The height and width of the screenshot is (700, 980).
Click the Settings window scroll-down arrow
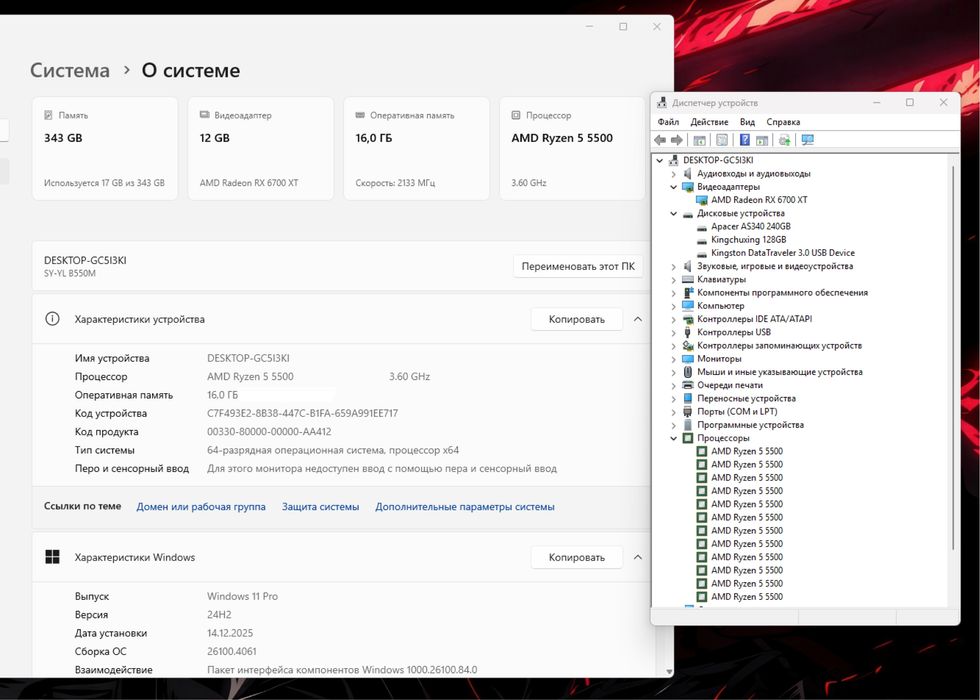click(x=669, y=672)
